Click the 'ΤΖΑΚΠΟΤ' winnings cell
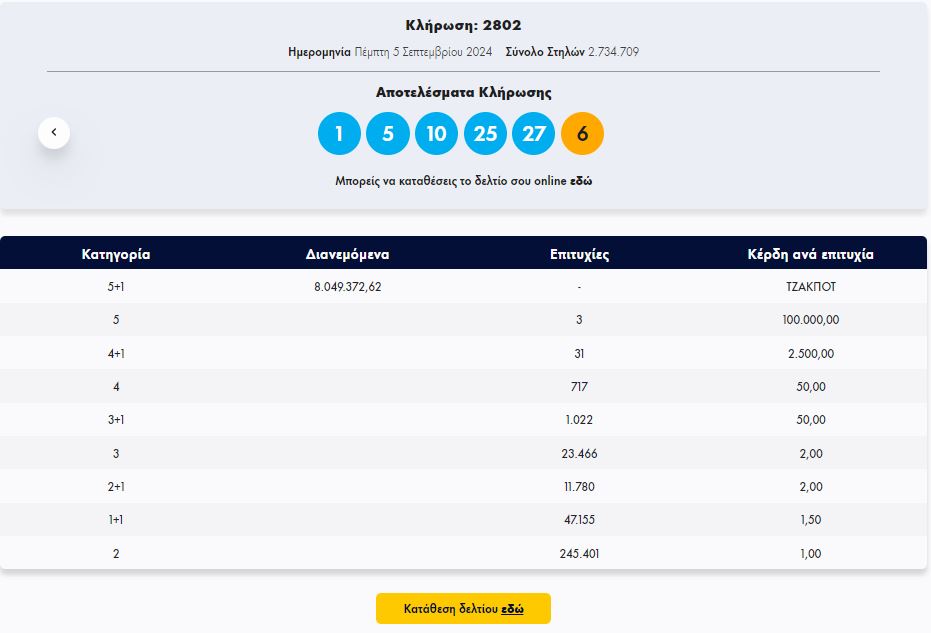The image size is (931, 633). click(810, 286)
